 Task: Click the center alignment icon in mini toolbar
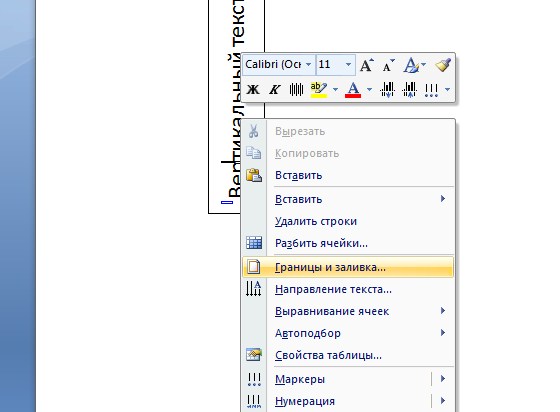coord(296,89)
